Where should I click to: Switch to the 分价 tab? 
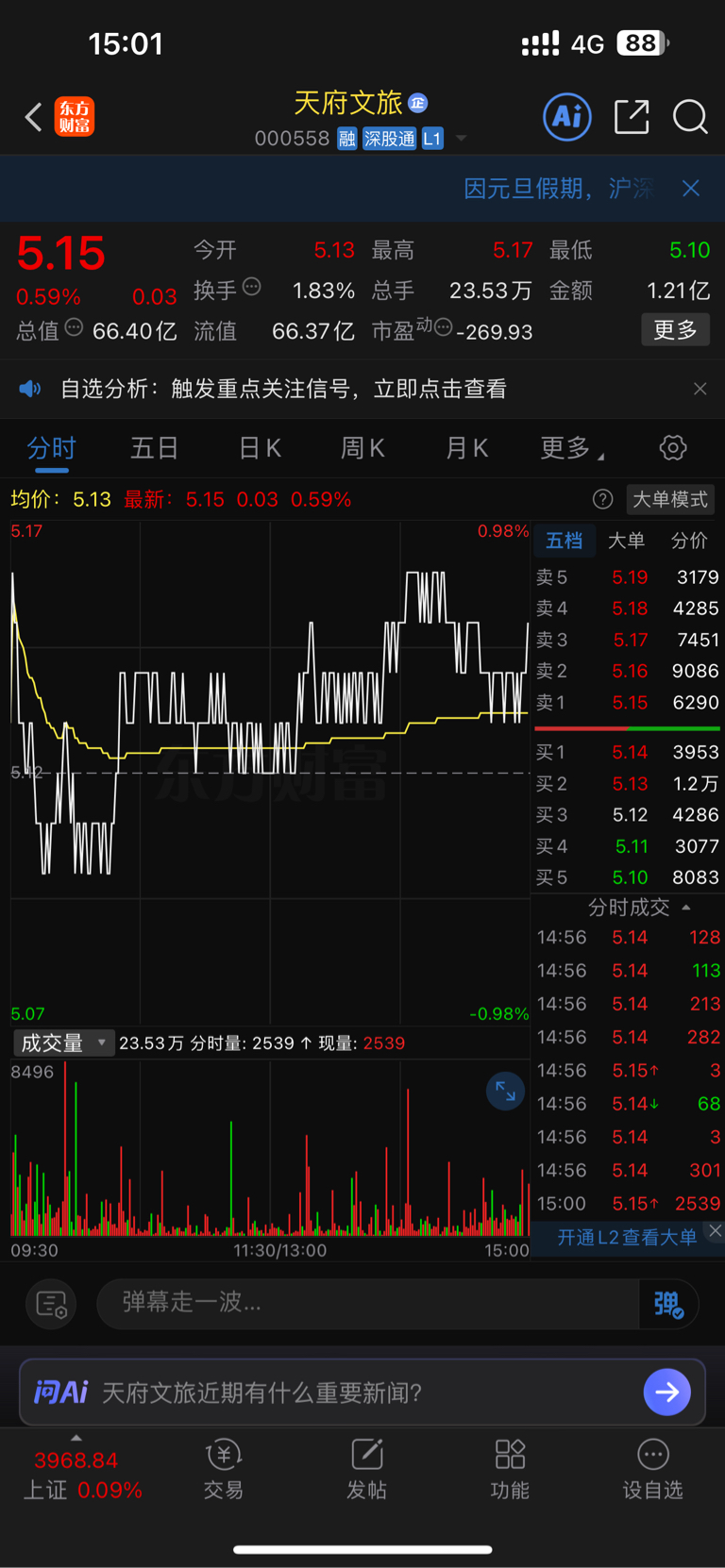689,541
